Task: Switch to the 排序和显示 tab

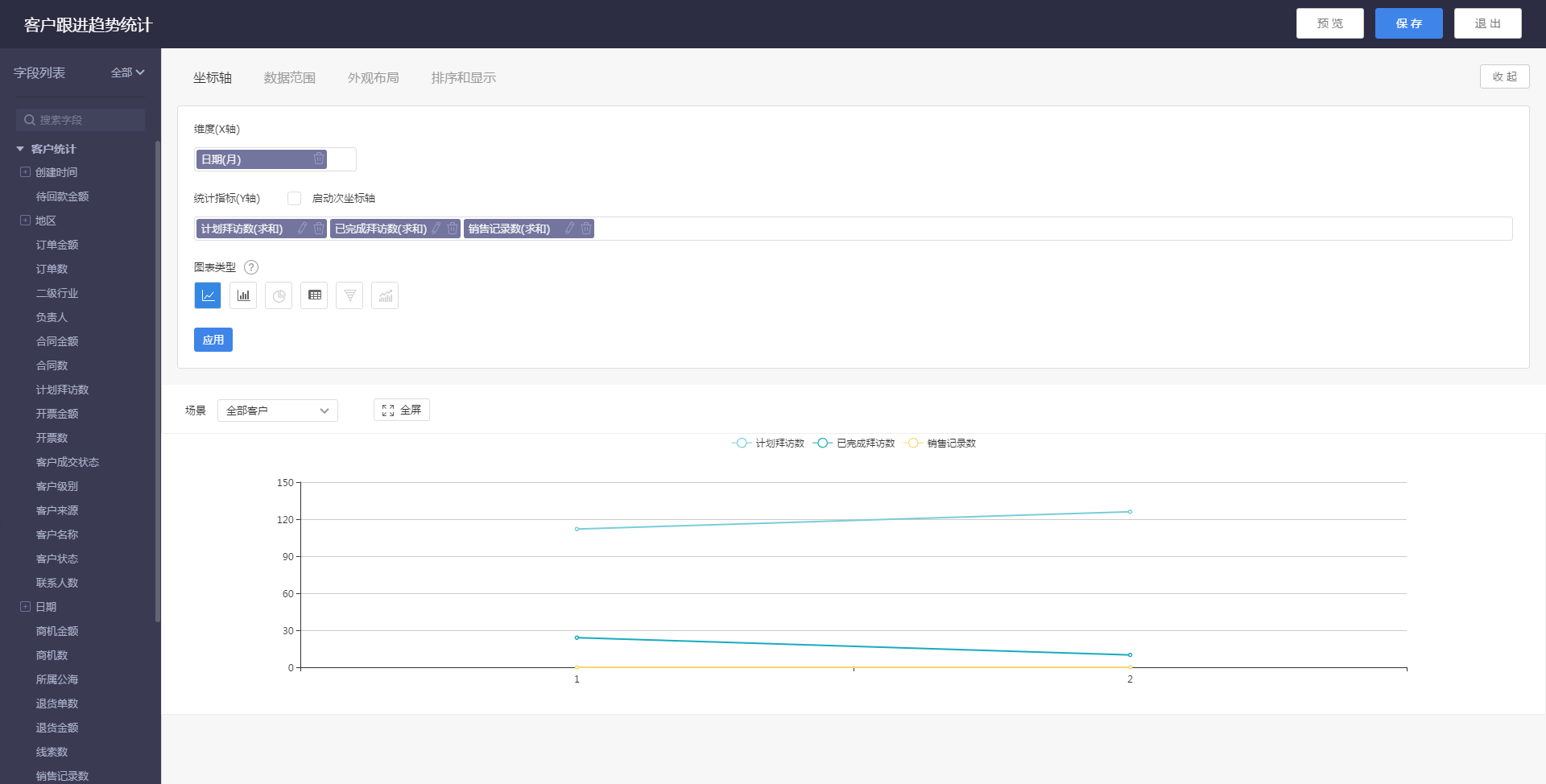Action: click(x=464, y=77)
